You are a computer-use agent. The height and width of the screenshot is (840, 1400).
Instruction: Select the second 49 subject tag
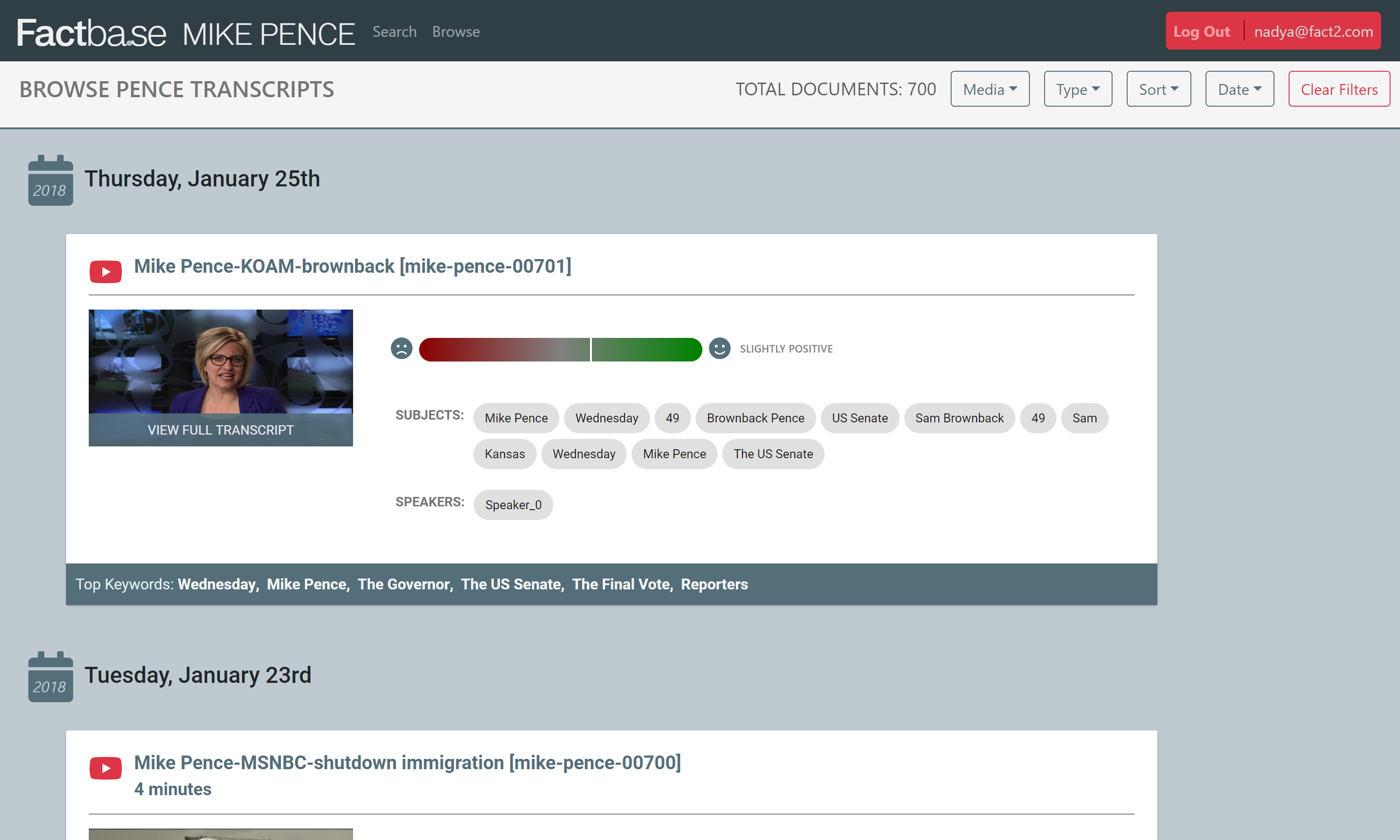click(x=1037, y=418)
